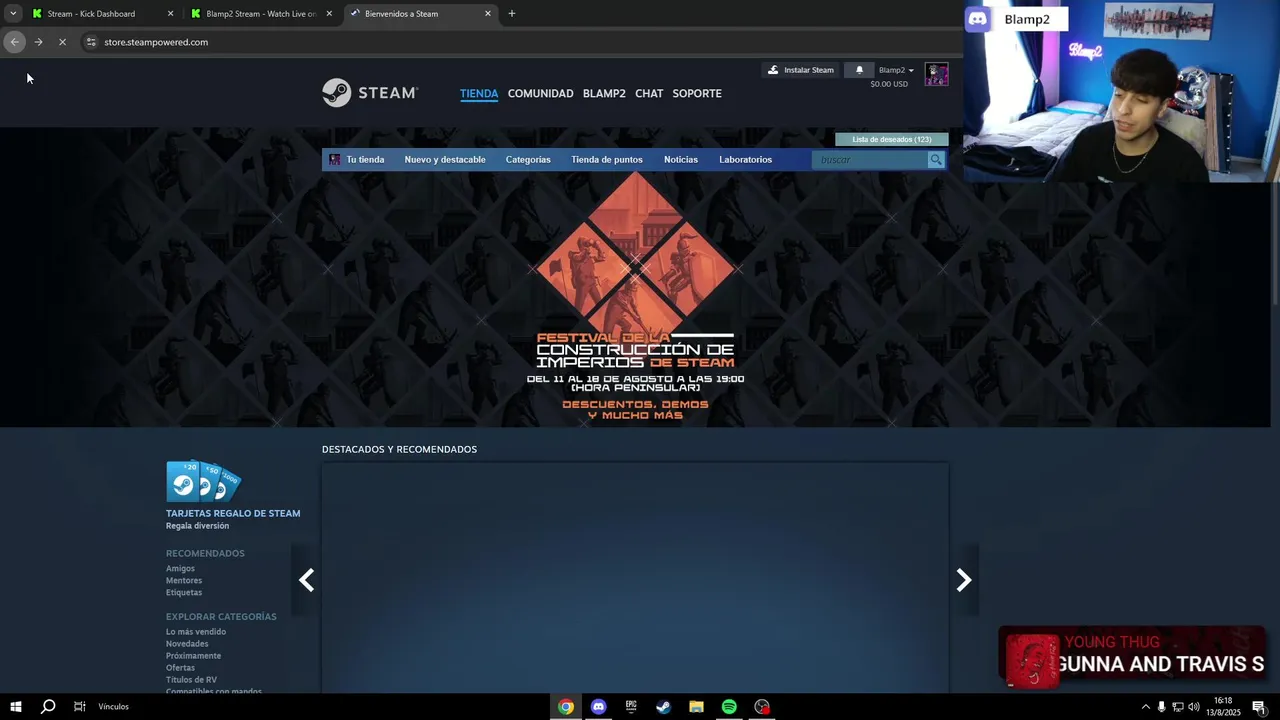Expand the Blamp2 account dropdown
1280x720 pixels.
pos(896,70)
